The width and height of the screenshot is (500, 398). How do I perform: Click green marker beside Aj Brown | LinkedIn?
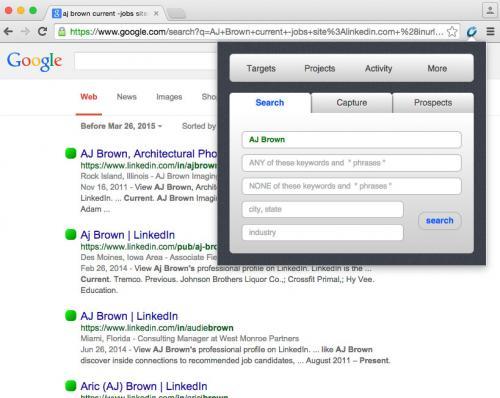(x=71, y=234)
